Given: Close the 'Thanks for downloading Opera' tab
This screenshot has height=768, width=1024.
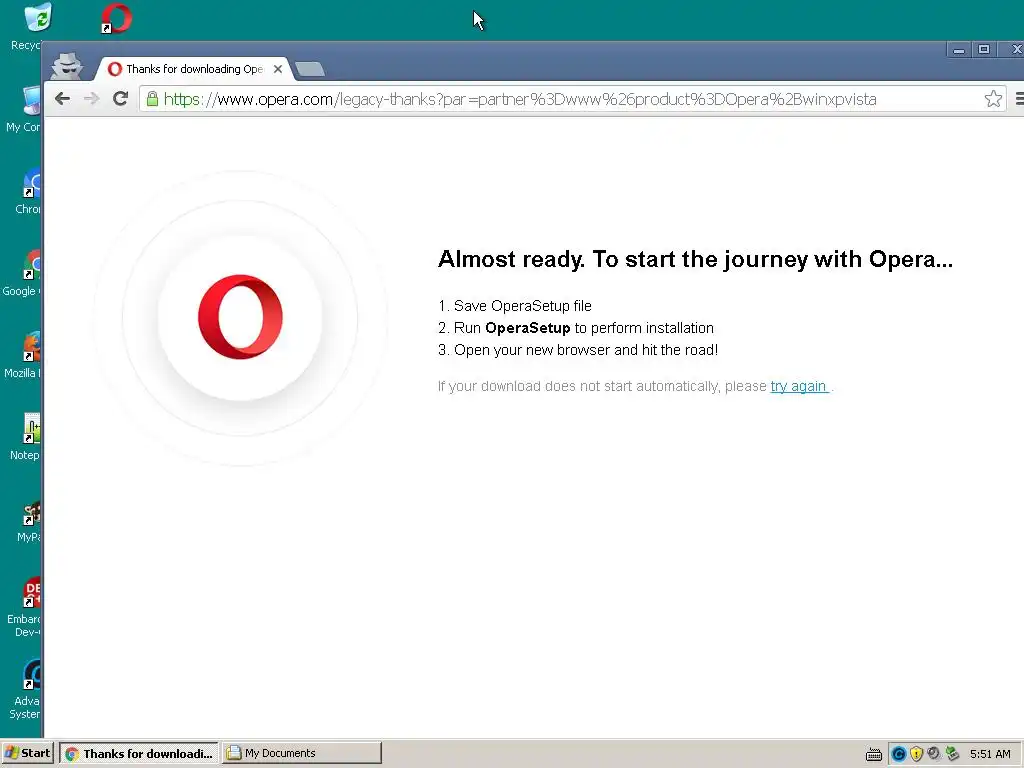Looking at the screenshot, I should 278,69.
